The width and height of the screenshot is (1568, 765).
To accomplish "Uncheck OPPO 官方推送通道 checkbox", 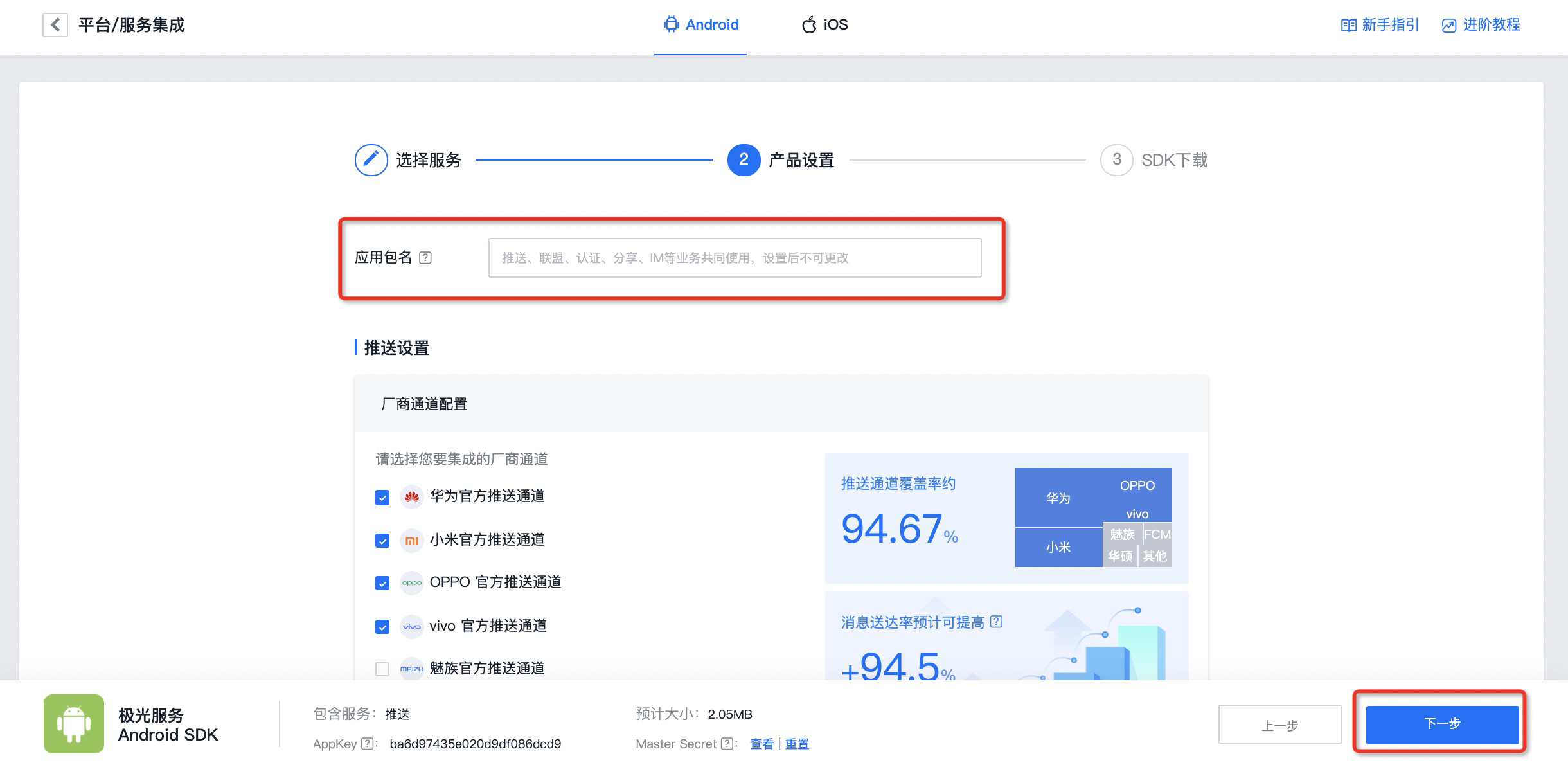I will [x=382, y=583].
